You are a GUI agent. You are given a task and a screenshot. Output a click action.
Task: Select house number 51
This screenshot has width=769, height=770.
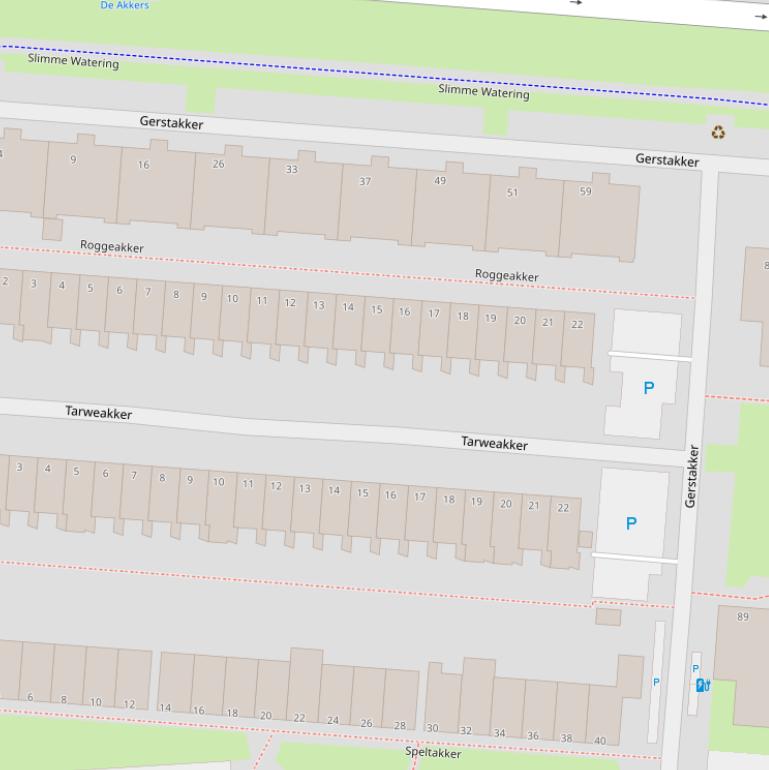[x=513, y=193]
